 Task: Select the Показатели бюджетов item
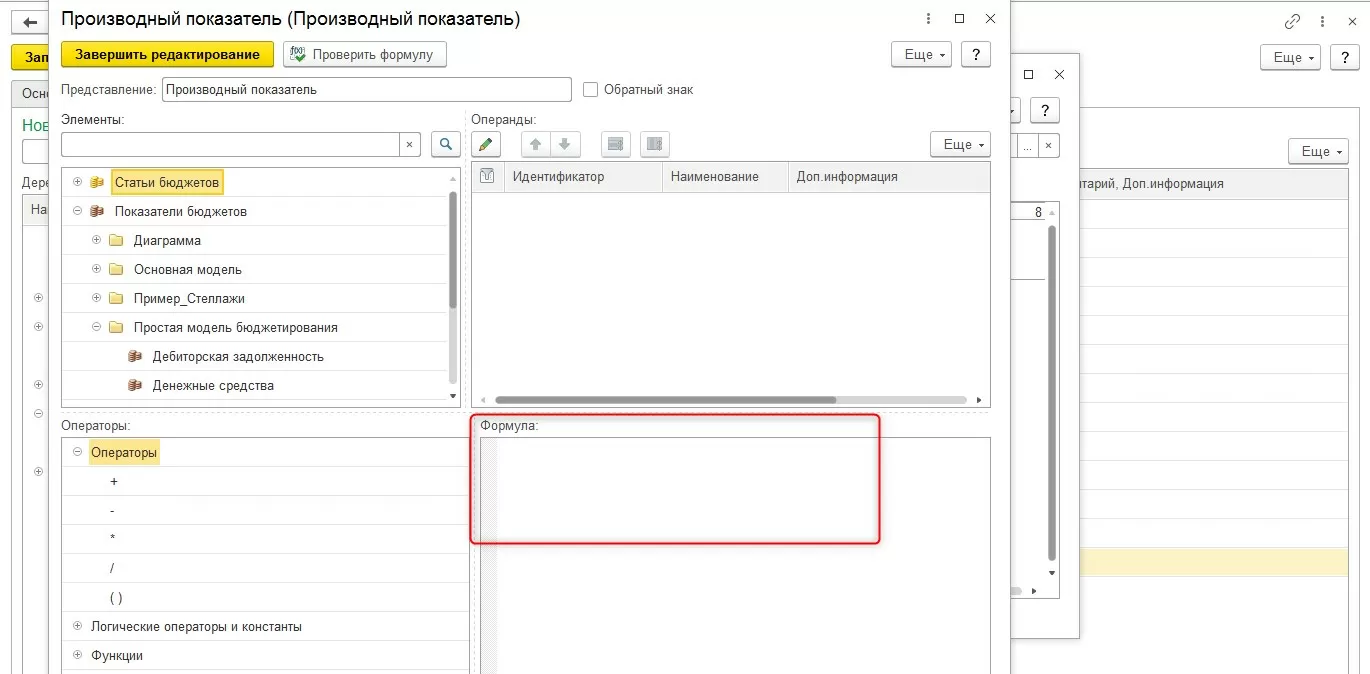[181, 211]
